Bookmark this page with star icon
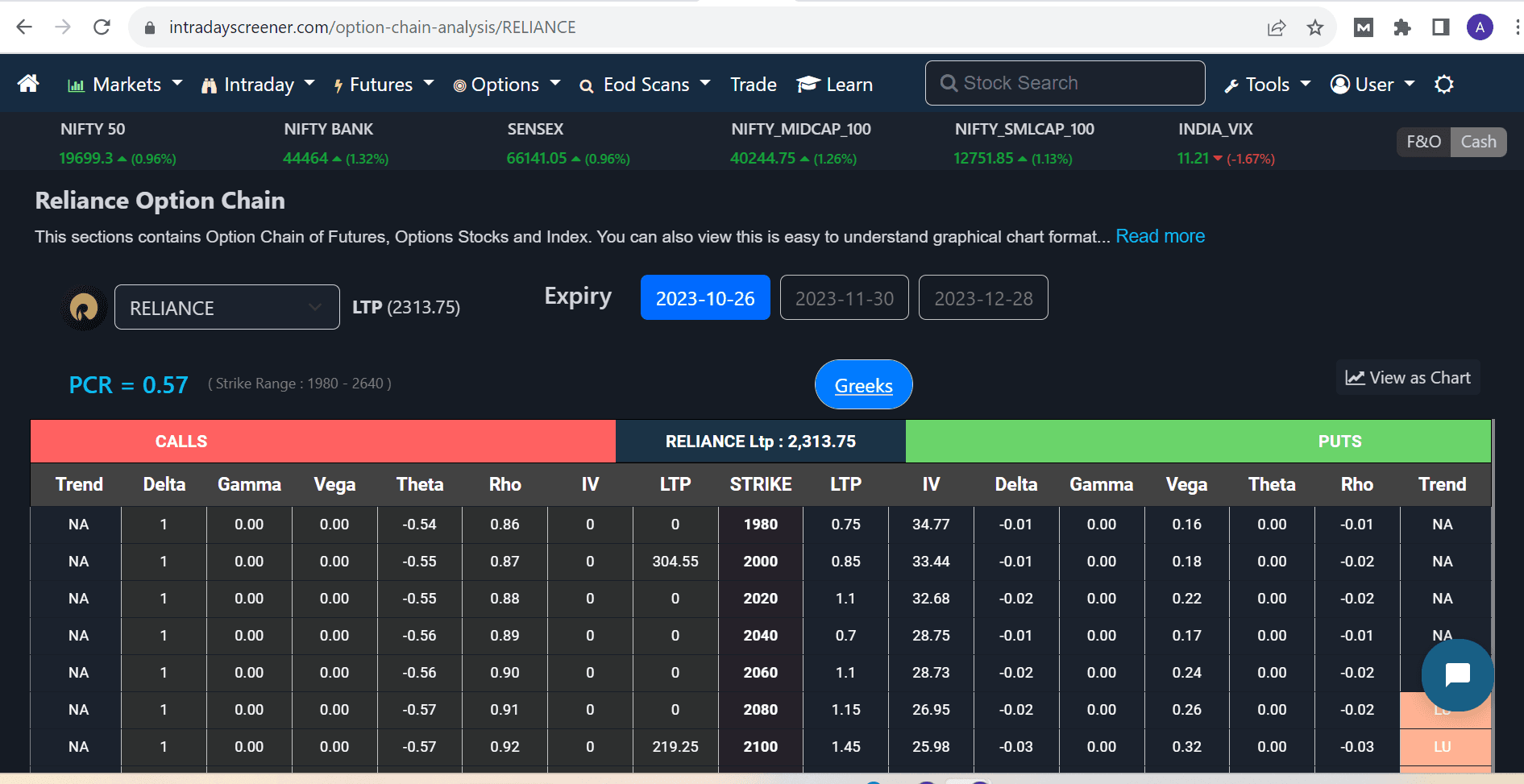The height and width of the screenshot is (784, 1524). [x=1315, y=27]
